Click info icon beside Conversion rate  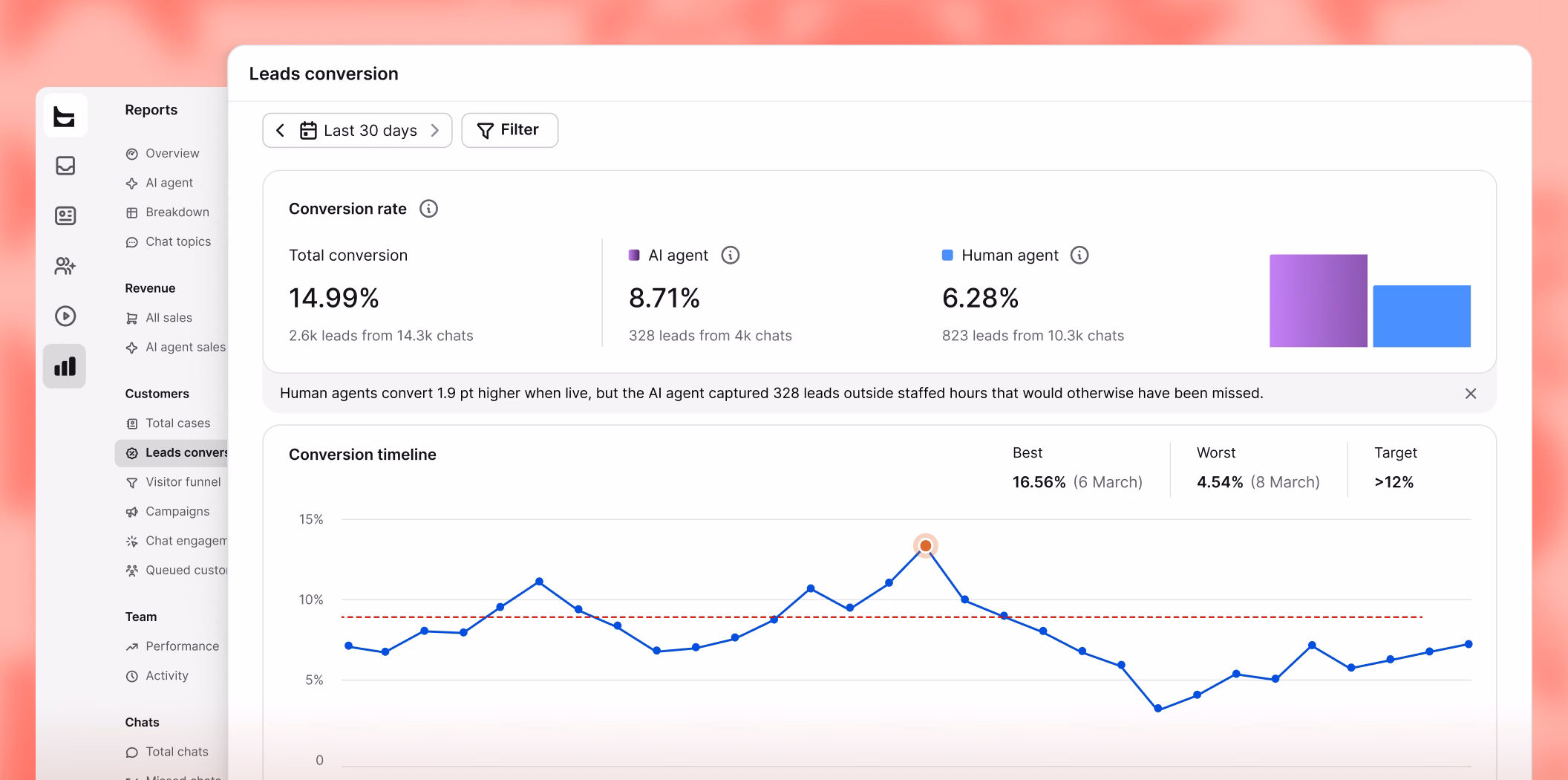point(428,209)
